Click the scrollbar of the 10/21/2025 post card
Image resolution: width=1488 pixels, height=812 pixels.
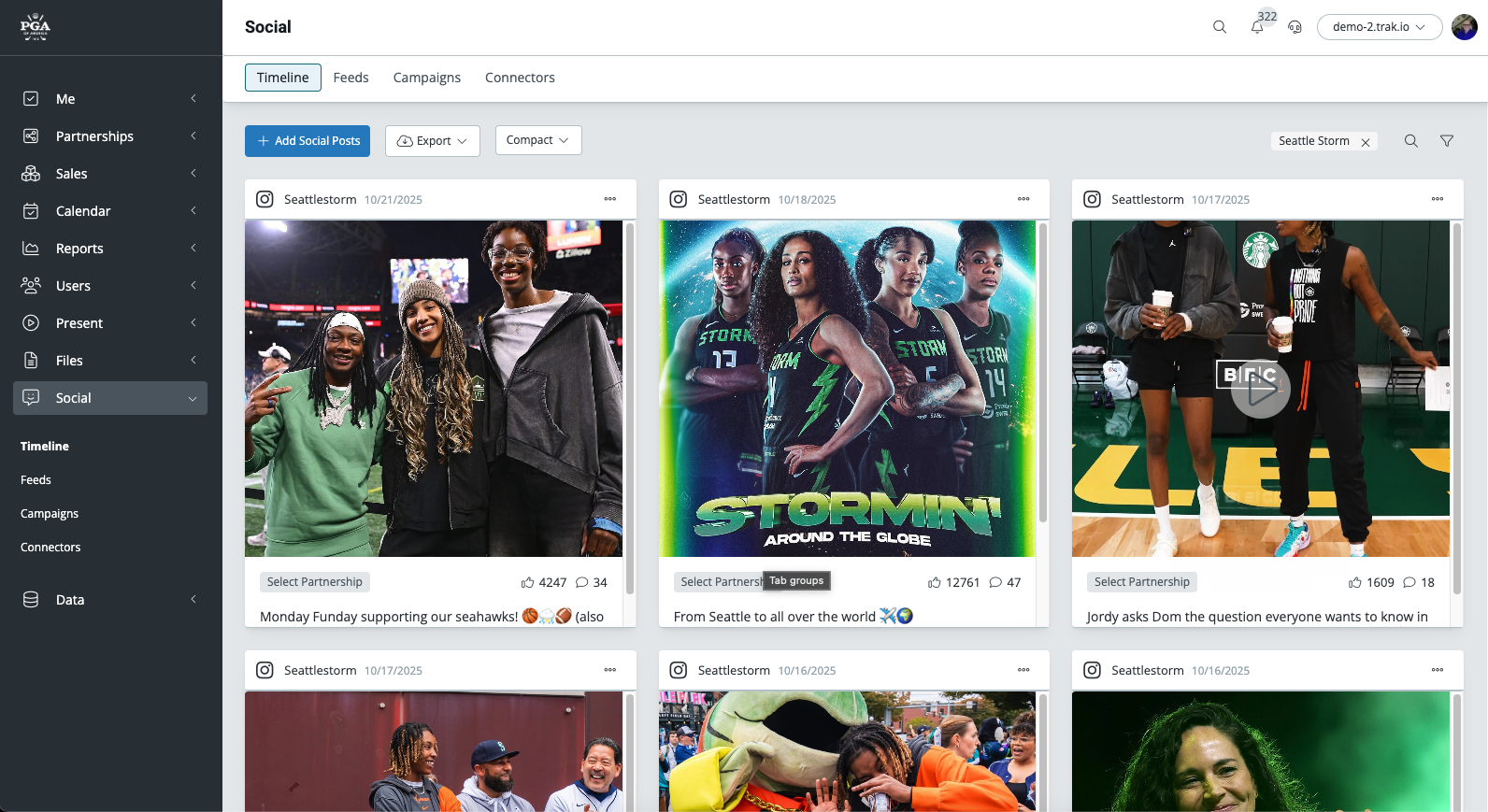pyautogui.click(x=630, y=408)
